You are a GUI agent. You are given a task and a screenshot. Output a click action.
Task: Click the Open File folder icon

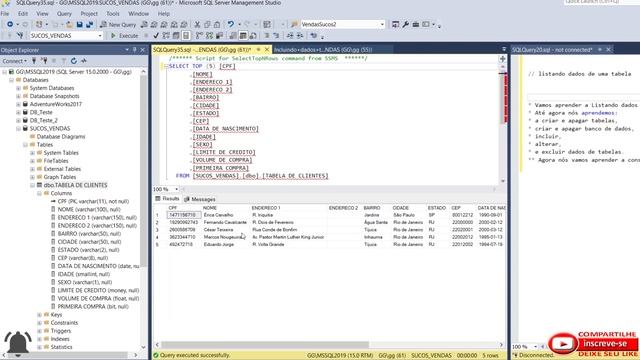69,24
